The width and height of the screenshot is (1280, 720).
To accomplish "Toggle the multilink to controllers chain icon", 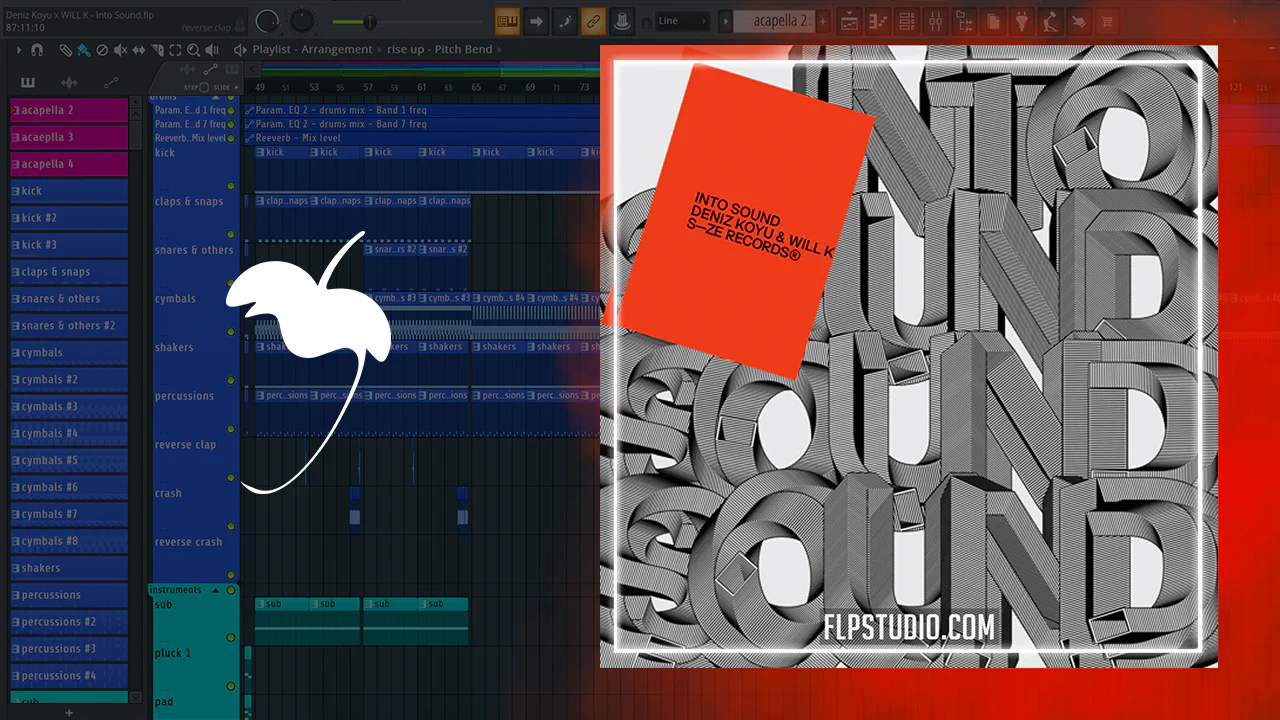I will coord(594,20).
